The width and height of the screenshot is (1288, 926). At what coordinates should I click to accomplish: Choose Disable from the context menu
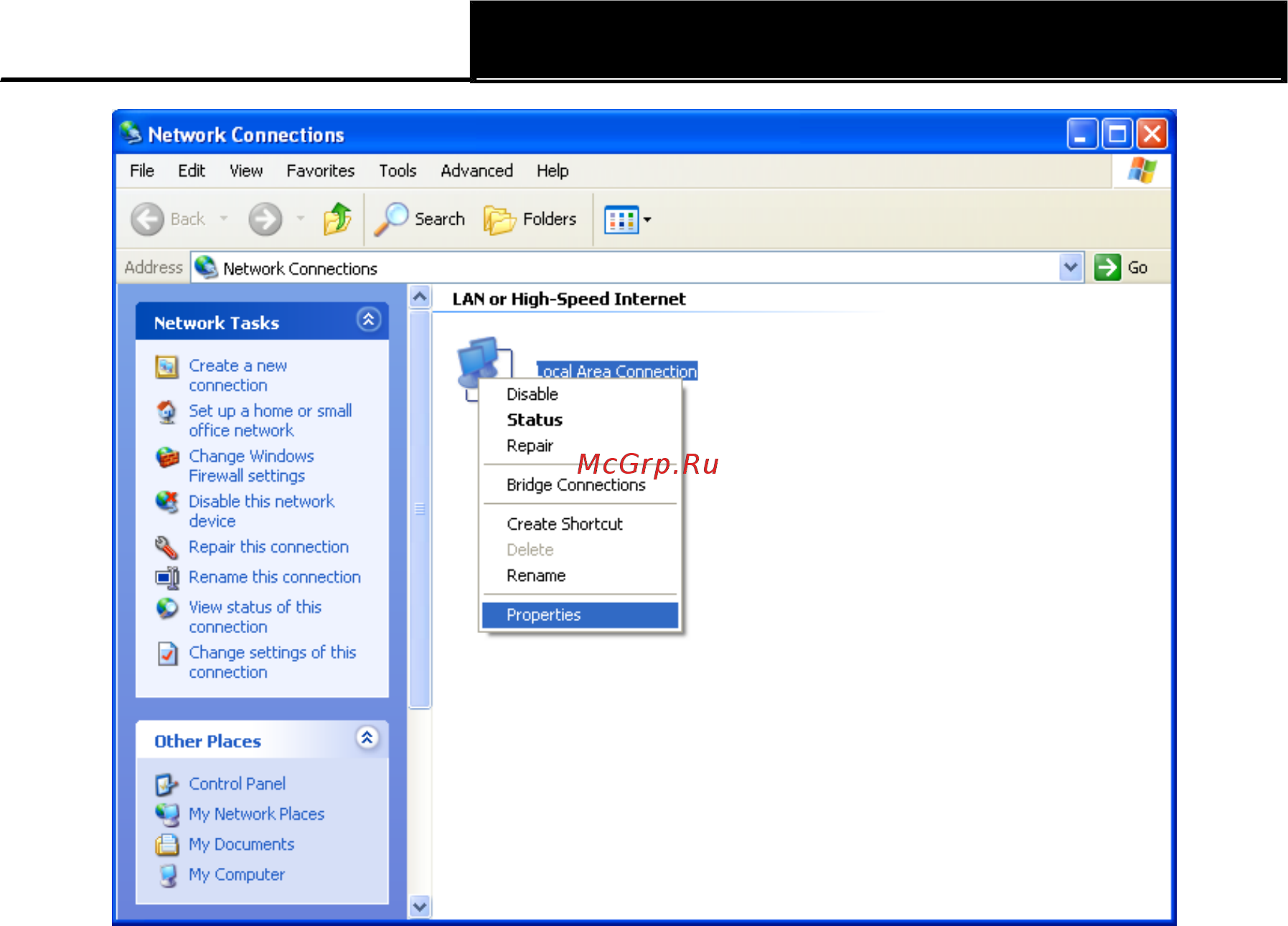click(x=580, y=394)
